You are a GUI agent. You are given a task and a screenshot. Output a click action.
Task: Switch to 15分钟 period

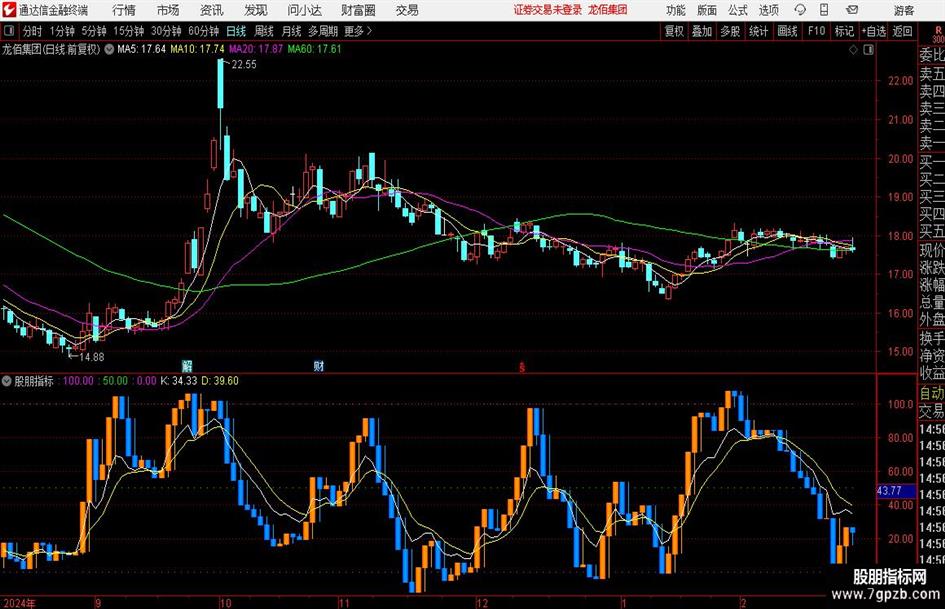(129, 31)
